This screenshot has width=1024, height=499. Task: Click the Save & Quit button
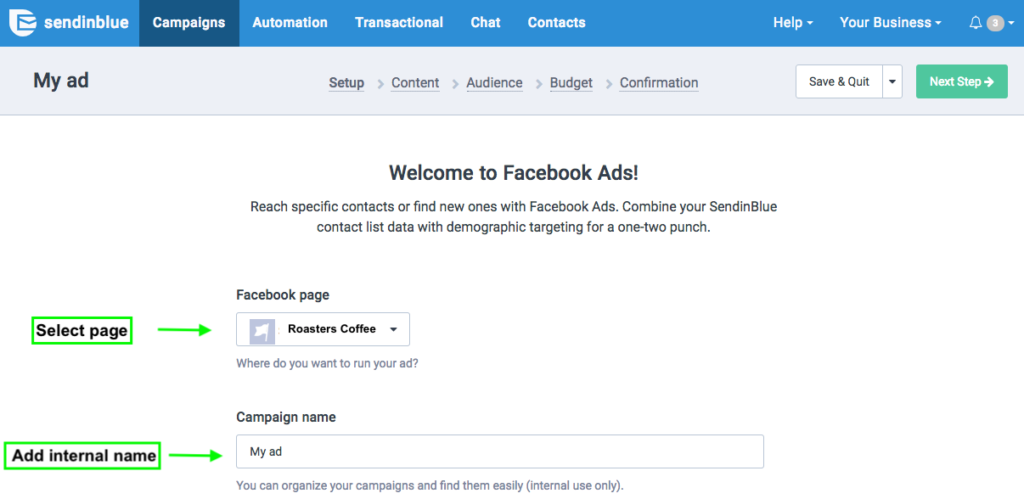click(x=839, y=82)
